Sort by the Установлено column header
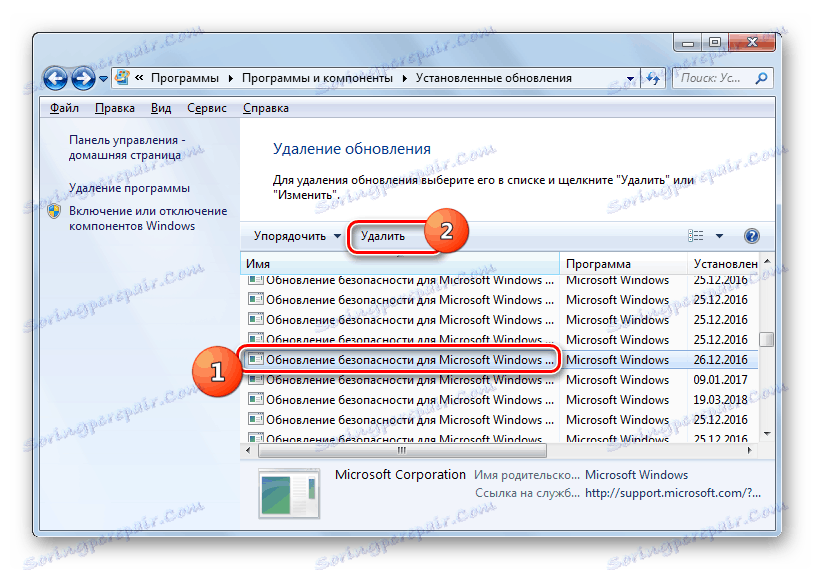The image size is (815, 570). tap(724, 264)
